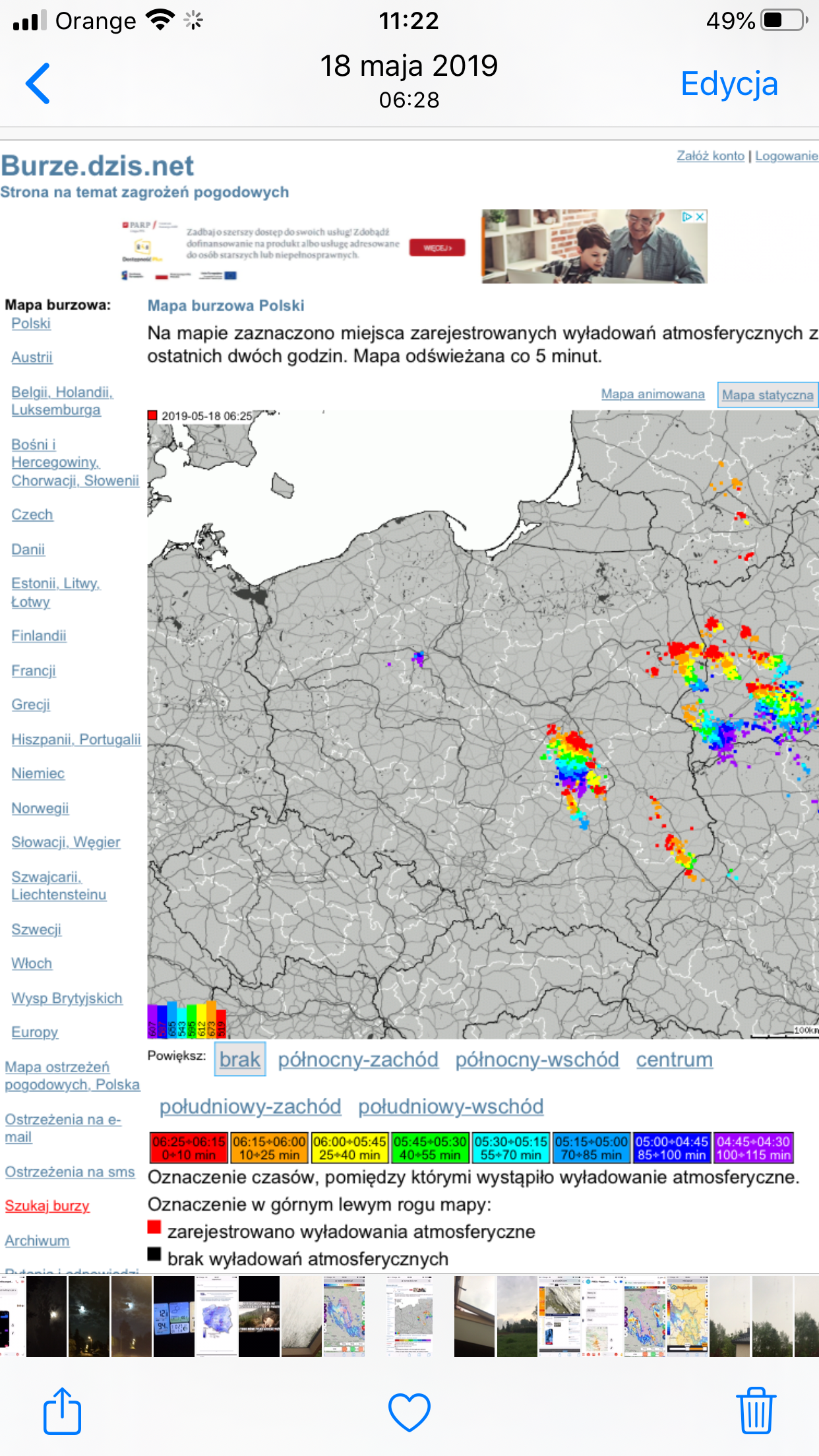Click the Logowanie link
The image size is (819, 1456).
[x=786, y=156]
